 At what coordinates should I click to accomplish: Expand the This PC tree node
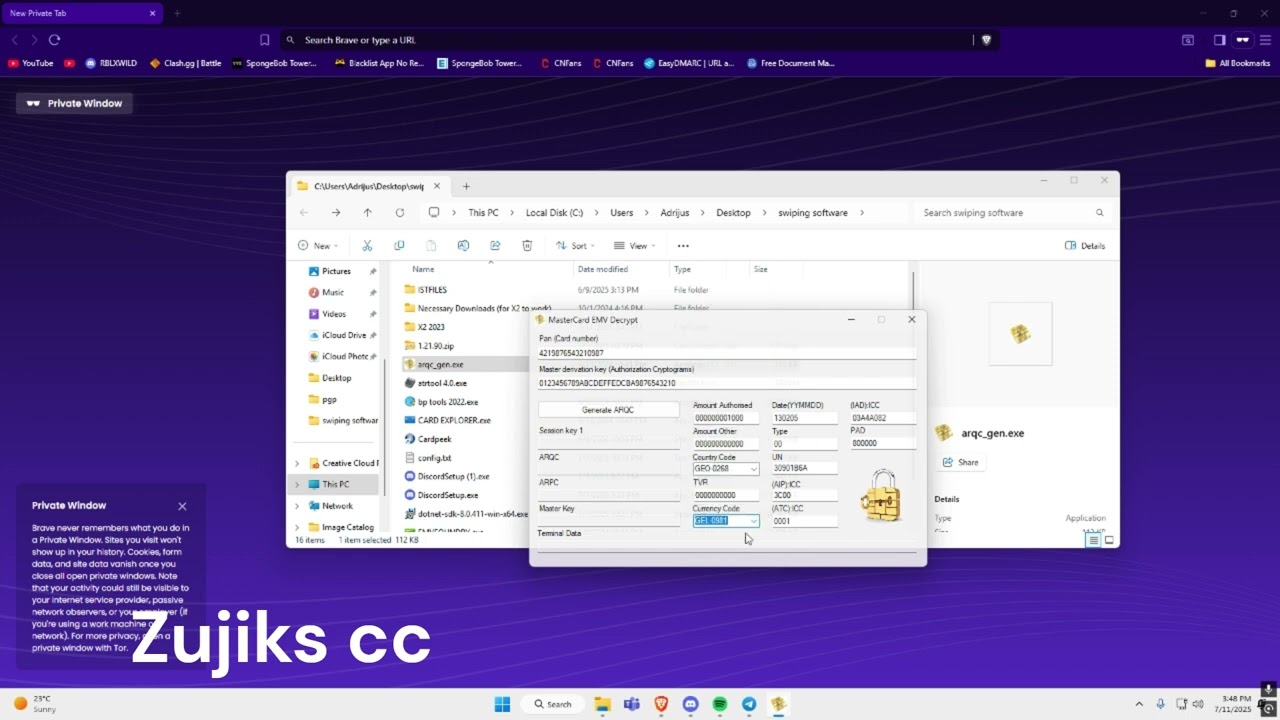[x=297, y=484]
